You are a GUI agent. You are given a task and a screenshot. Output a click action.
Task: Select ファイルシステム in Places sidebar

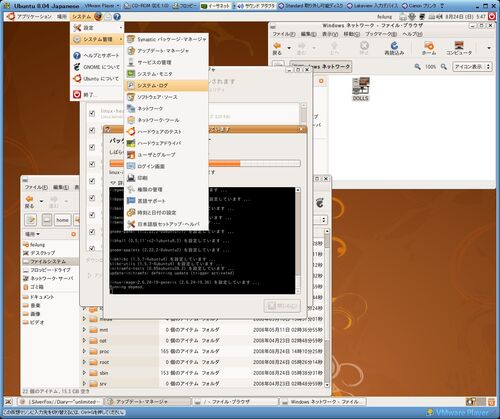[50, 261]
